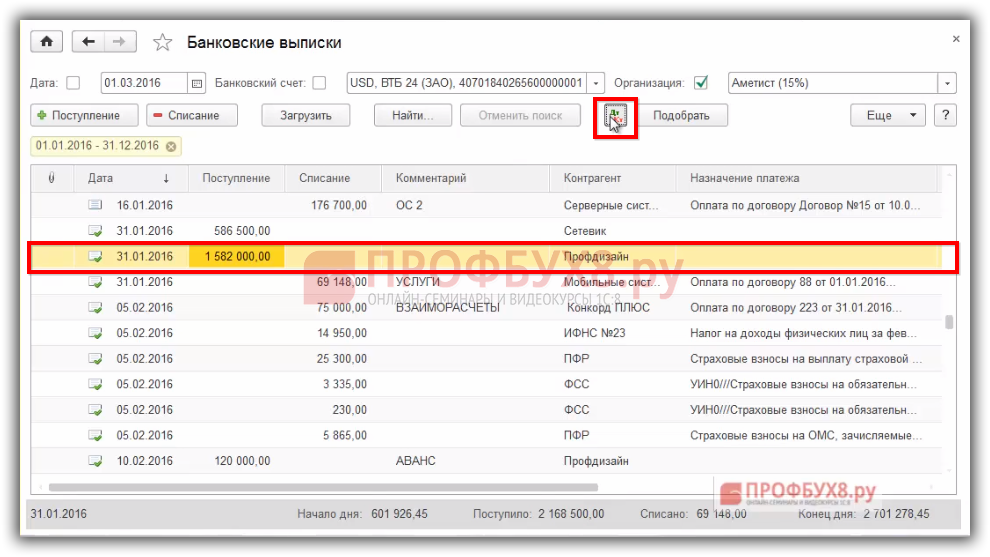Add window to favorites with star icon
The height and width of the screenshot is (557, 990).
[162, 43]
